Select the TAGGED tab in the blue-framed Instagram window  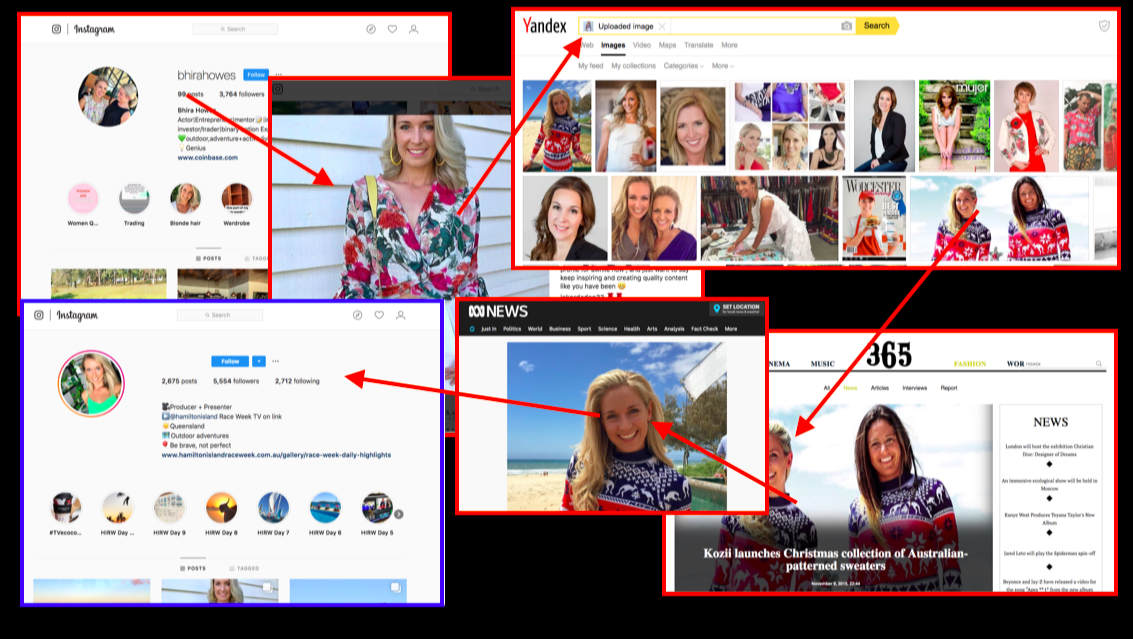(244, 568)
